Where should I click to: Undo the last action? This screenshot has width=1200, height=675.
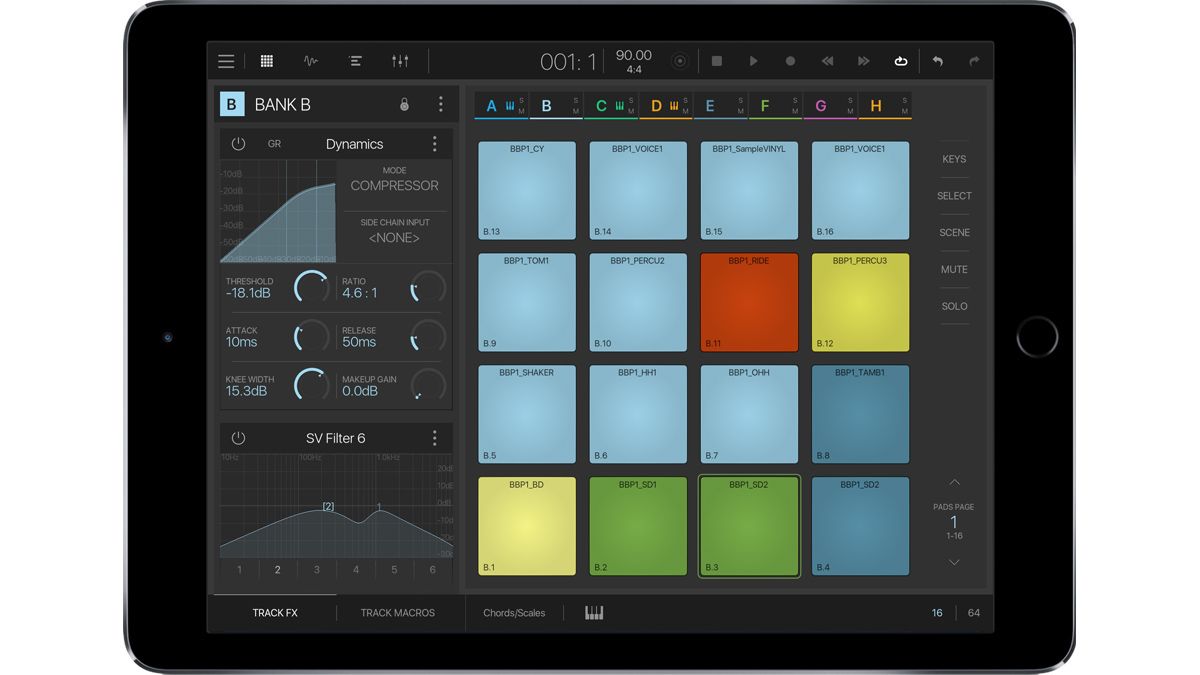pyautogui.click(x=937, y=60)
